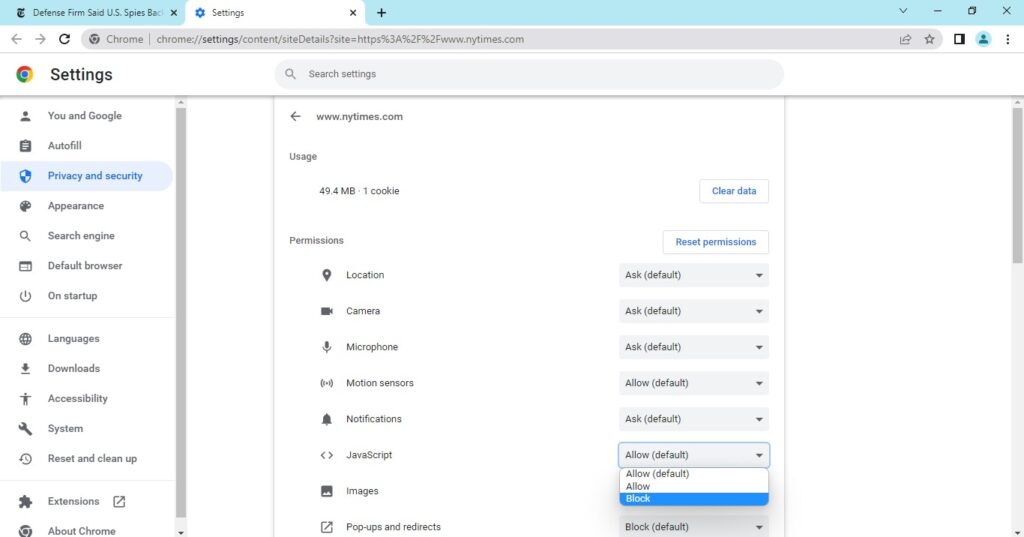Collapse the JavaScript permission dropdown
The height and width of the screenshot is (537, 1024).
point(694,455)
